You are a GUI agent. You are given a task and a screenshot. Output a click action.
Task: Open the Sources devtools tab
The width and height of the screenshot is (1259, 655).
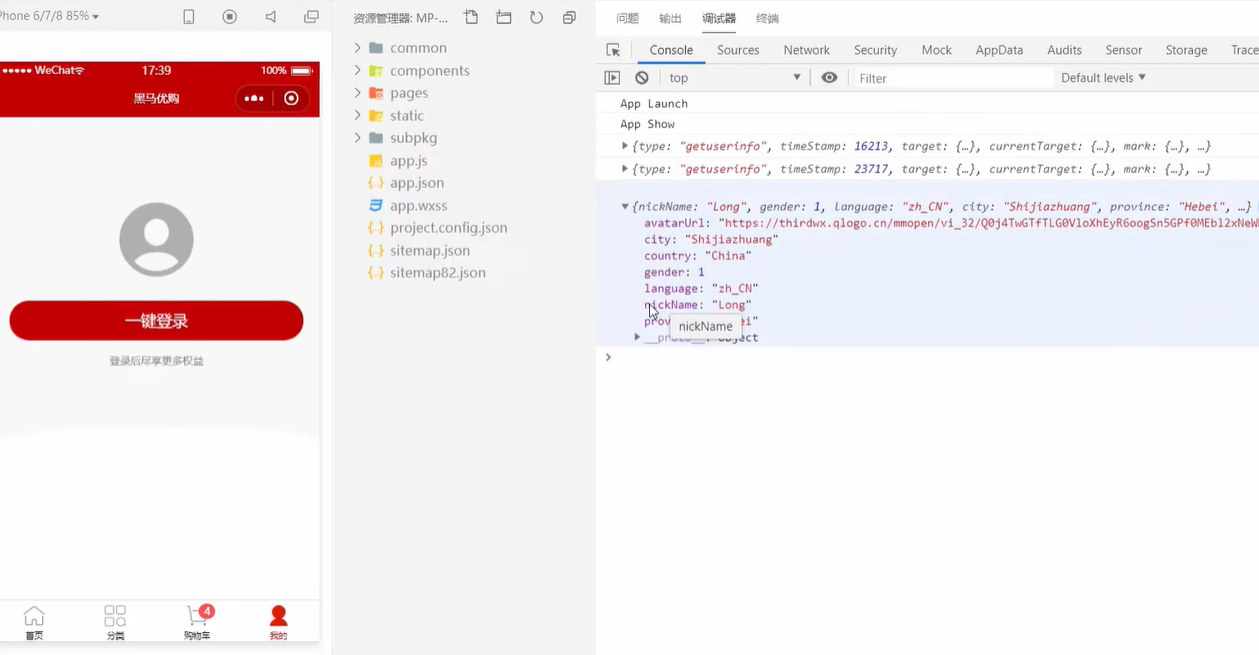click(x=738, y=50)
